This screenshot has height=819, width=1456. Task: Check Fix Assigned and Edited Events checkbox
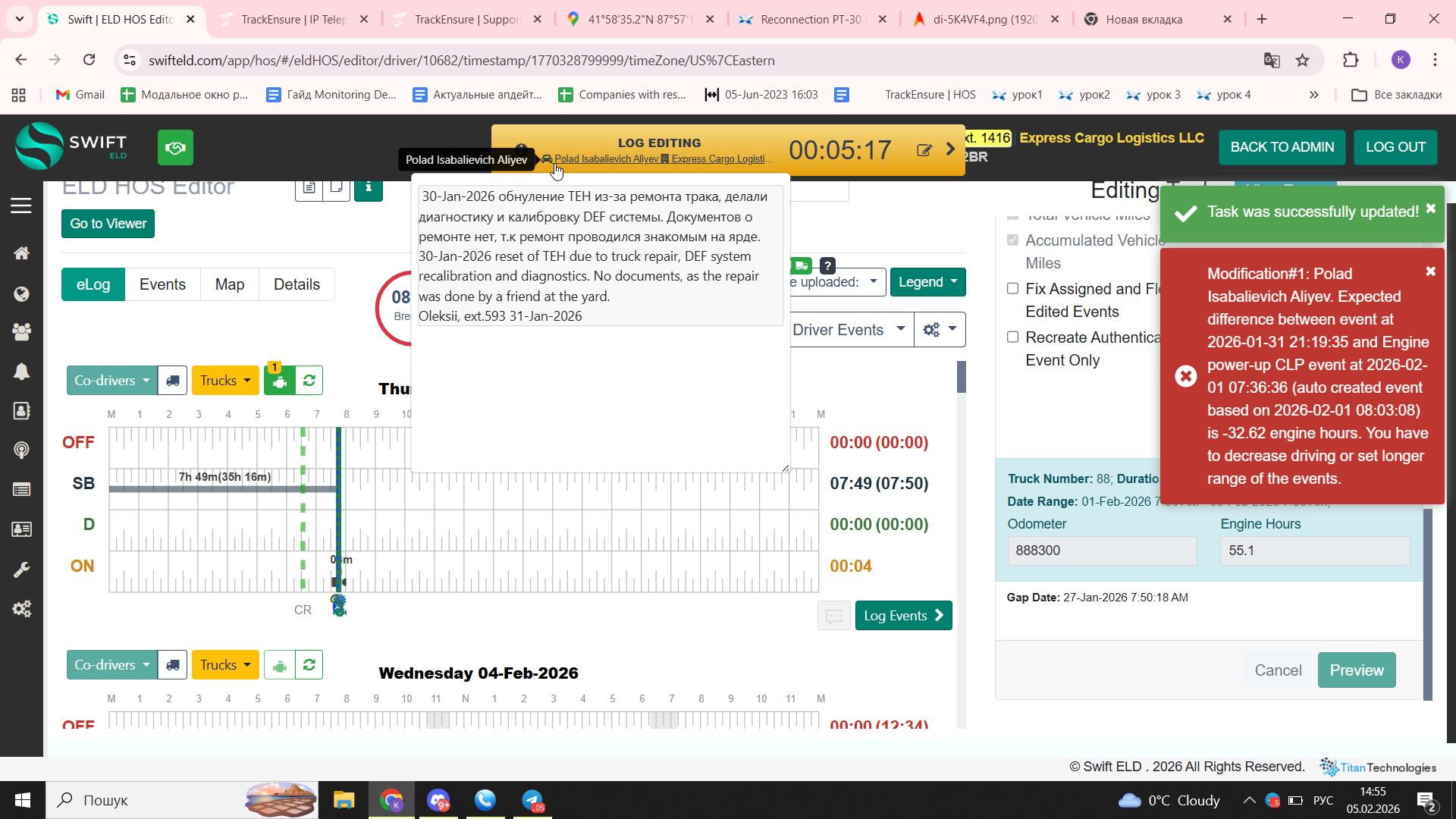point(1012,289)
